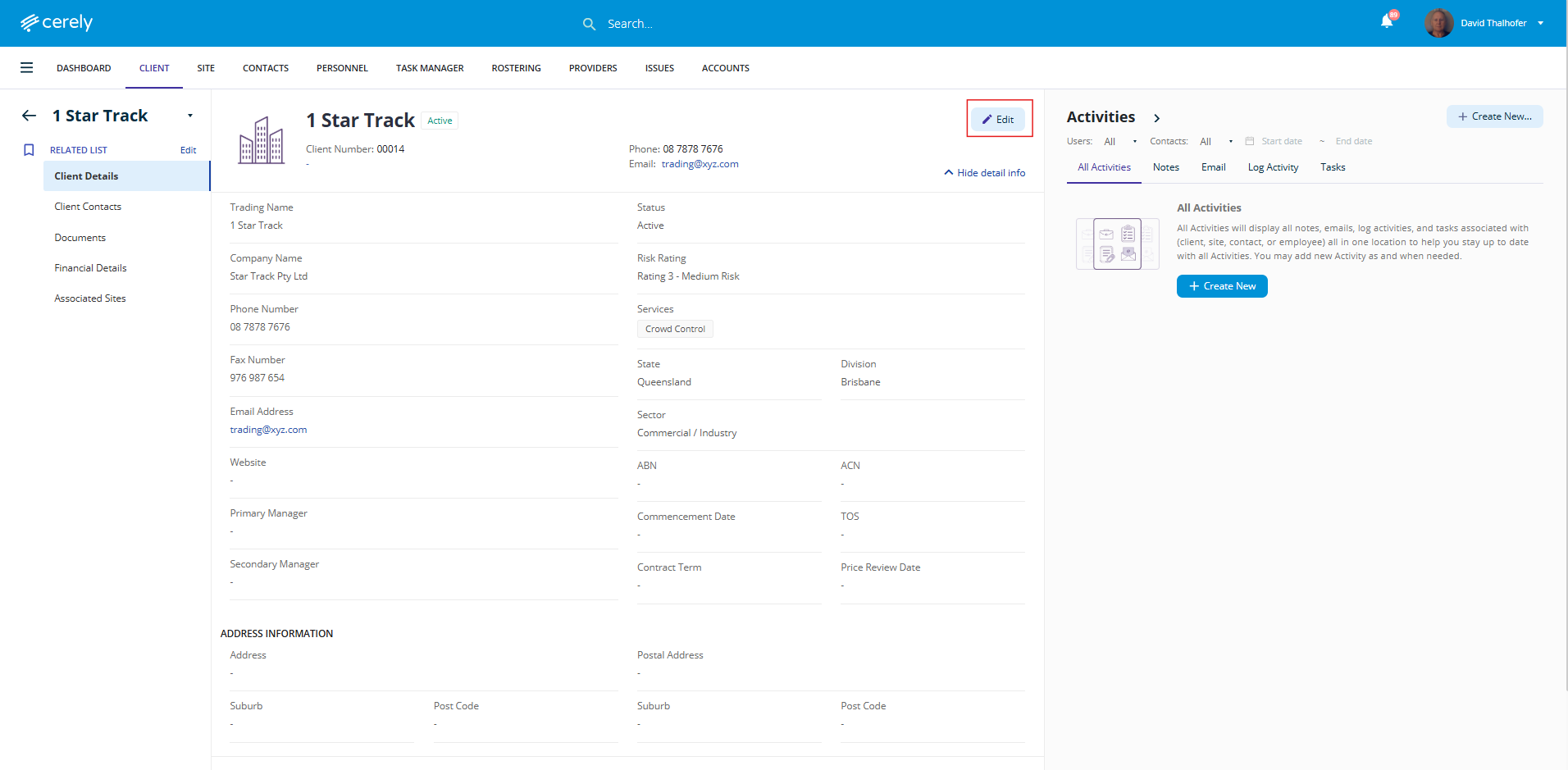The height and width of the screenshot is (770, 1568).
Task: Expand the Activities panel chevron
Action: [1156, 118]
